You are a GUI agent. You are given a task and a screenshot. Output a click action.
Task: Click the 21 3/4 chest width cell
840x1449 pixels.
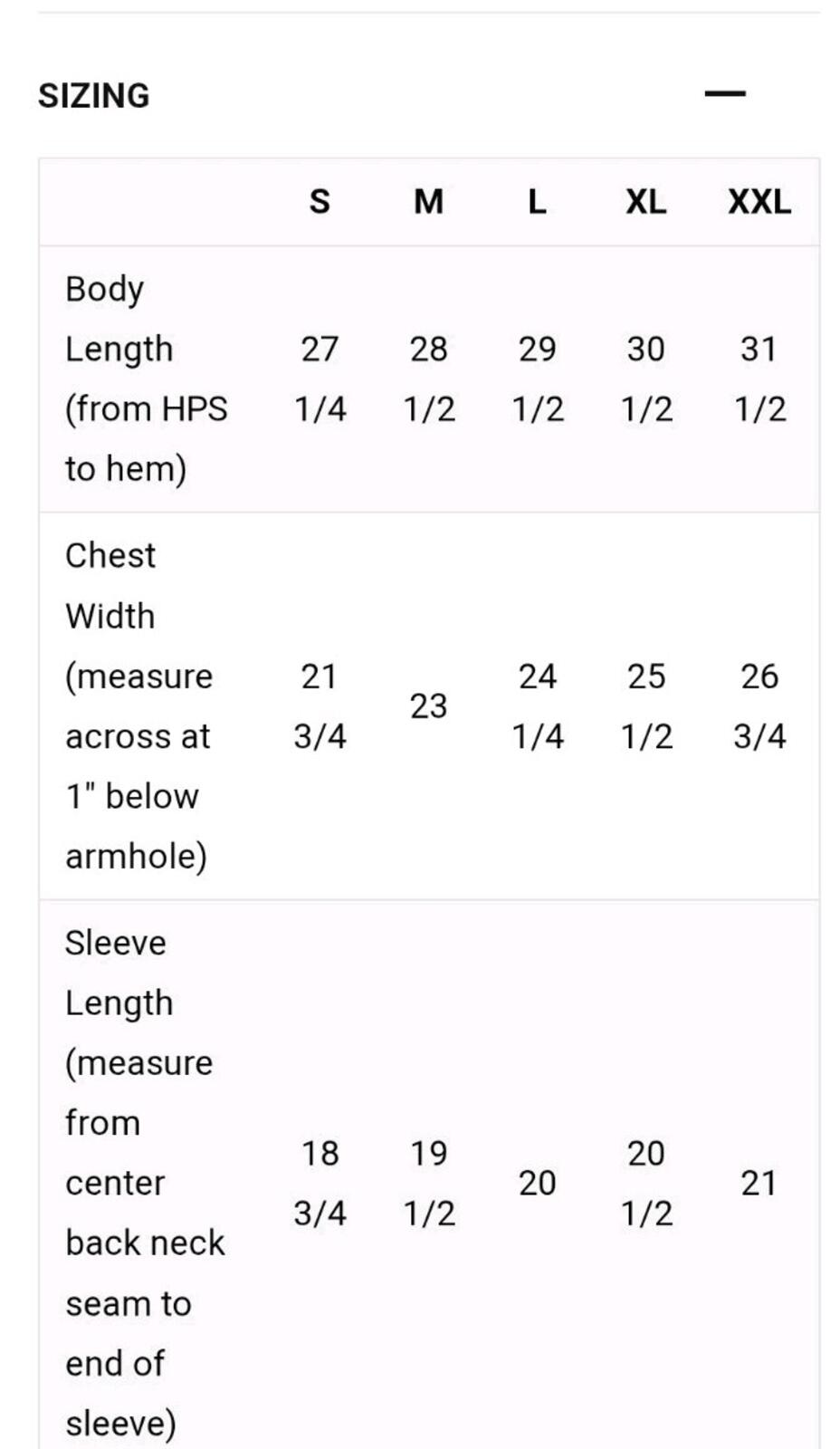click(x=320, y=706)
